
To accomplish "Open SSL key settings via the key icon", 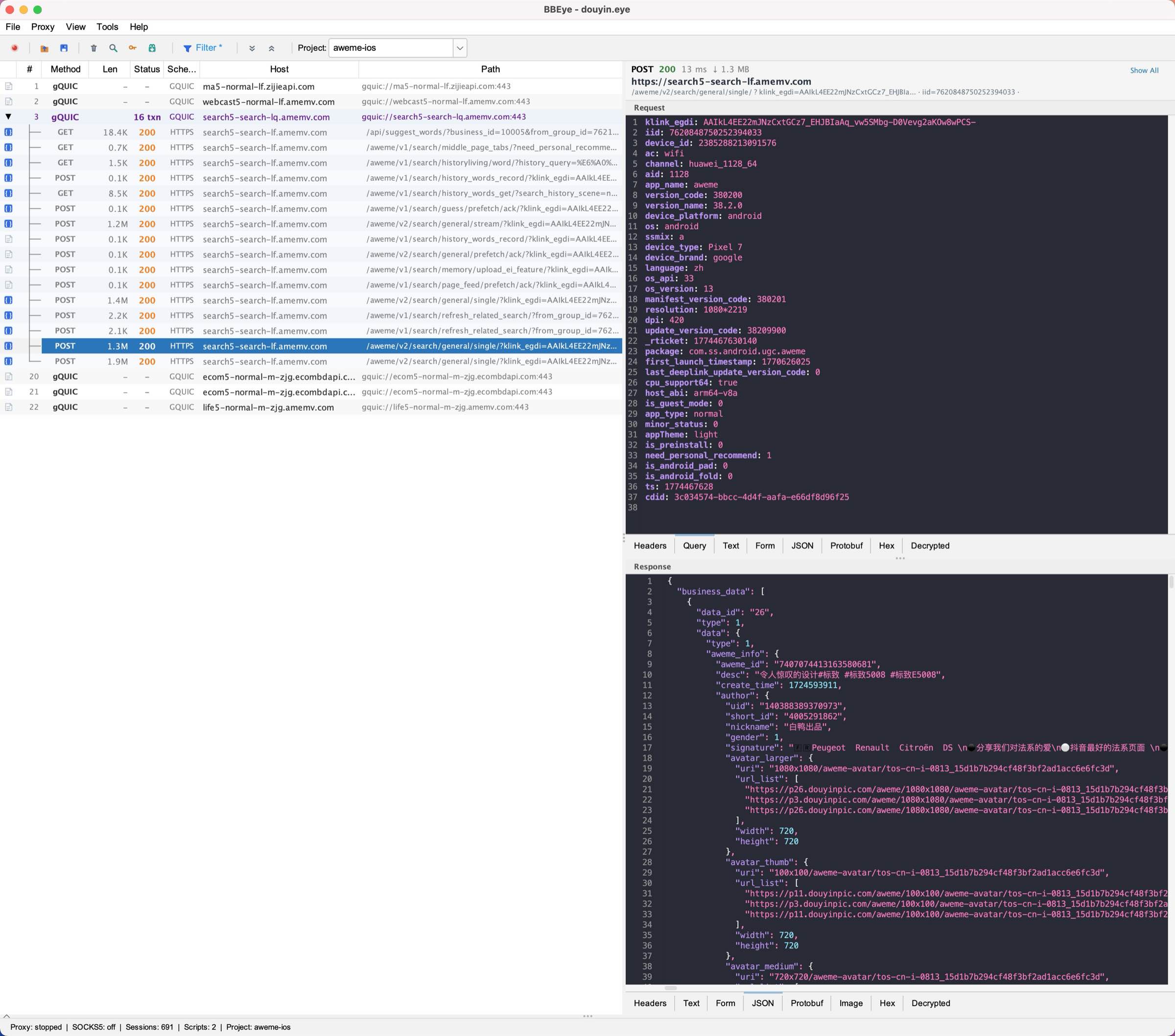I will pos(132,47).
